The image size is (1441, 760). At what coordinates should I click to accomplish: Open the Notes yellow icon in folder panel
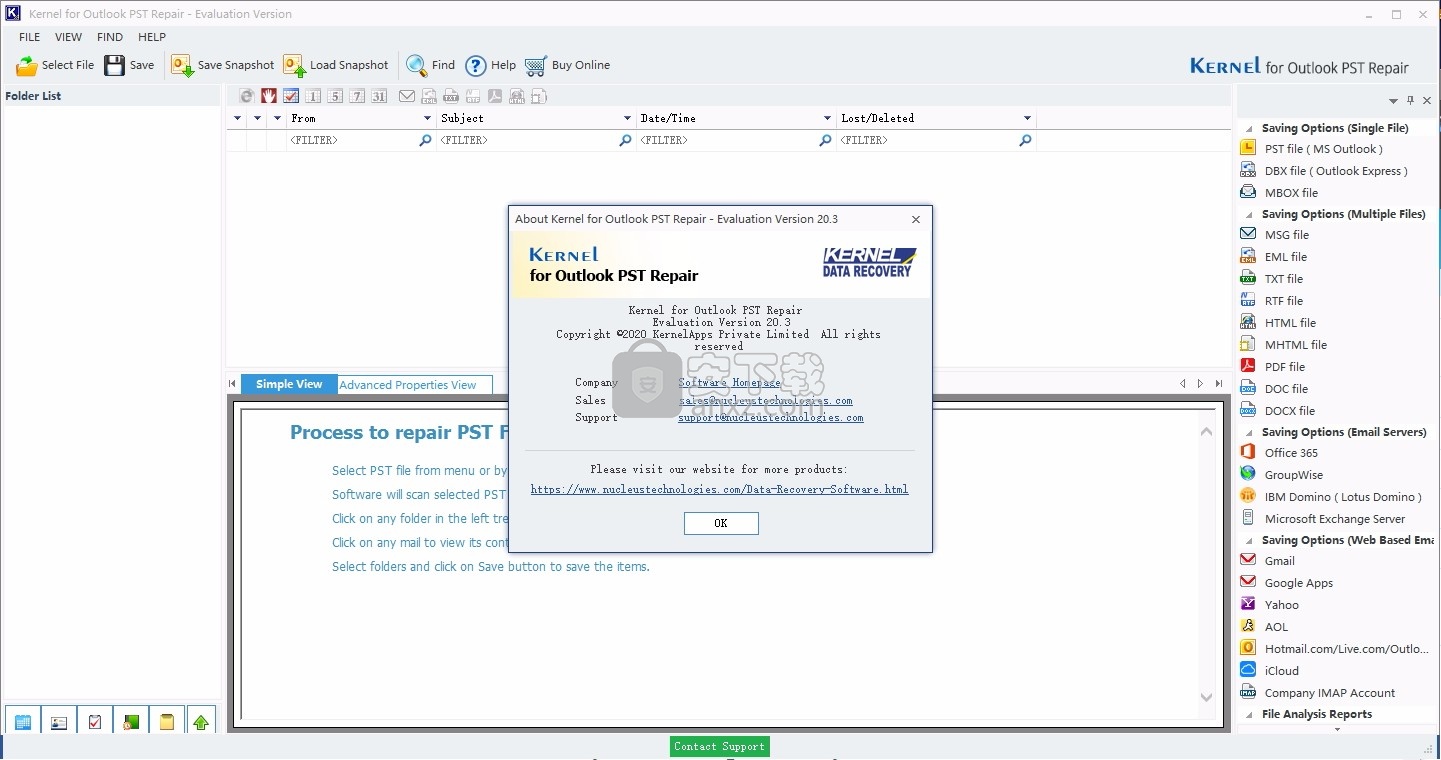(x=167, y=722)
